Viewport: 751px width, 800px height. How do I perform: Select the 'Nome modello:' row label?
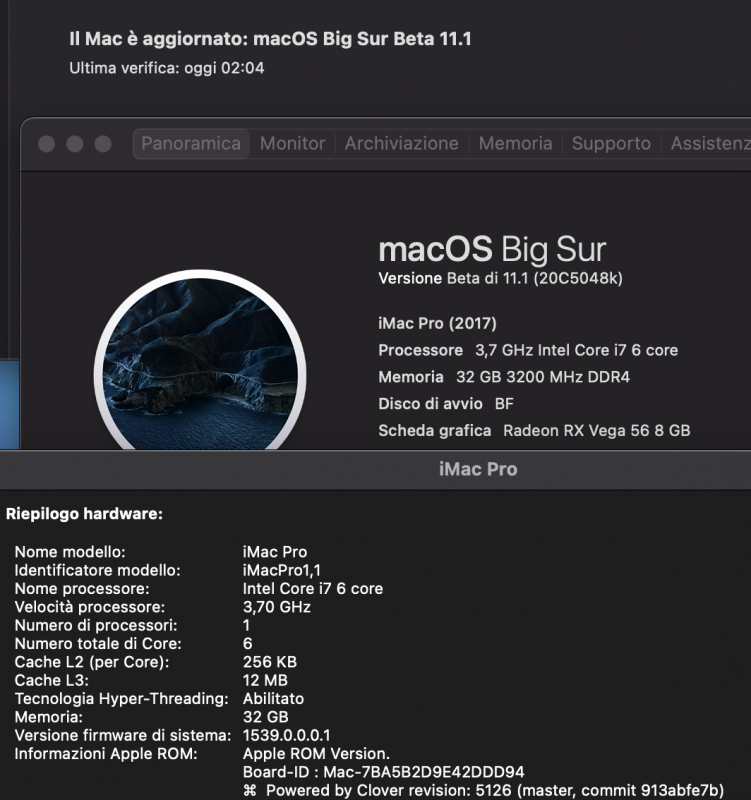coord(70,552)
